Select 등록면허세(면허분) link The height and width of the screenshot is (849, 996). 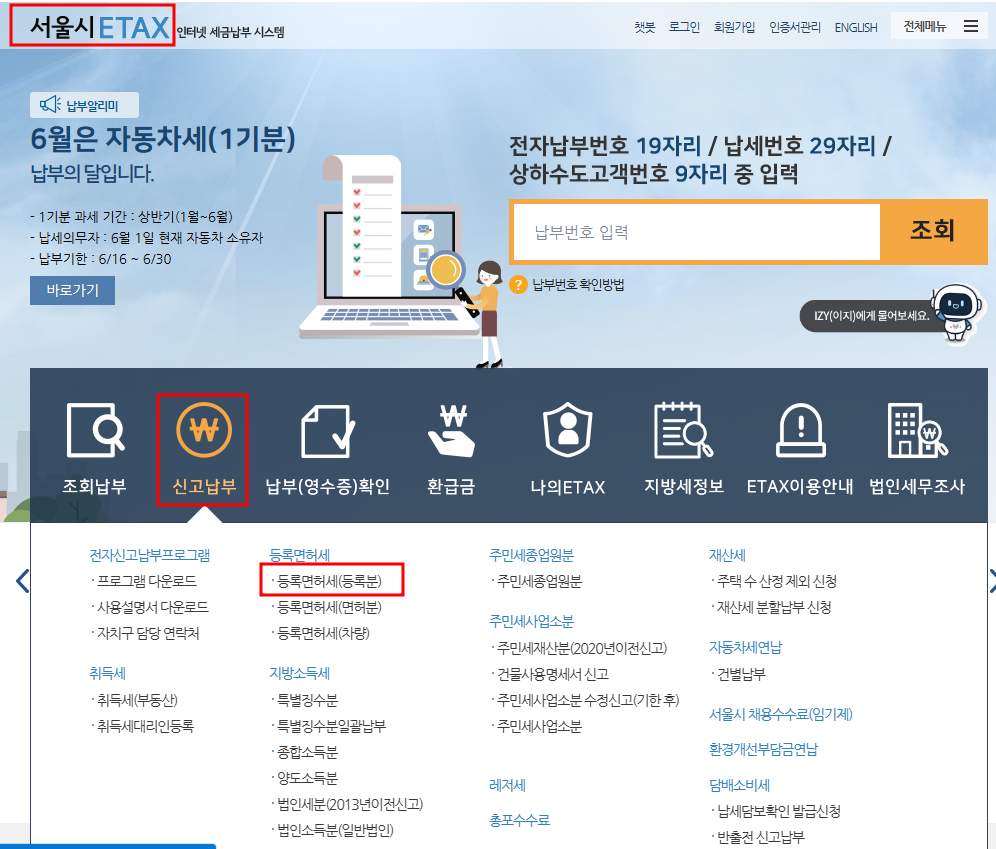point(329,607)
